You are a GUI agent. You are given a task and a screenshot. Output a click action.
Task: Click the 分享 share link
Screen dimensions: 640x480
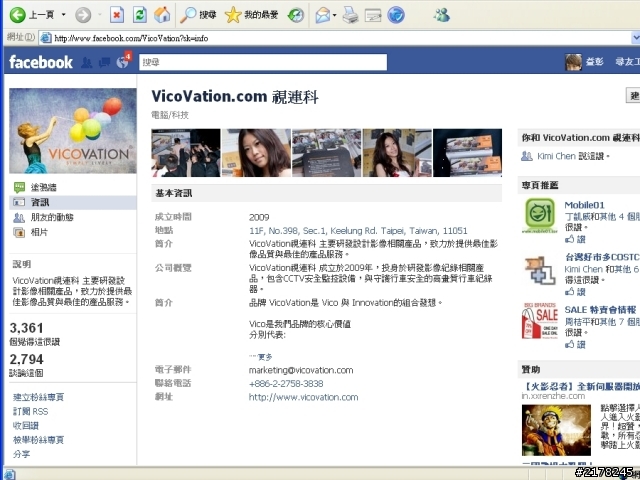point(21,454)
